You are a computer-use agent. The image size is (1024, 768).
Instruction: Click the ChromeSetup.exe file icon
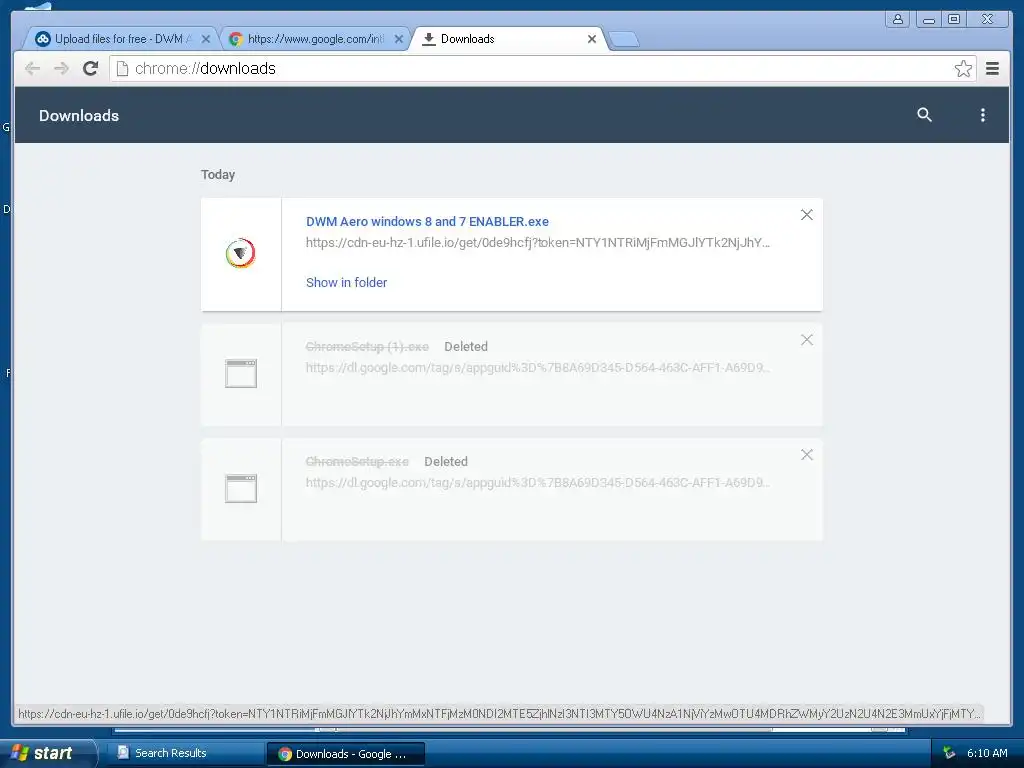[241, 488]
